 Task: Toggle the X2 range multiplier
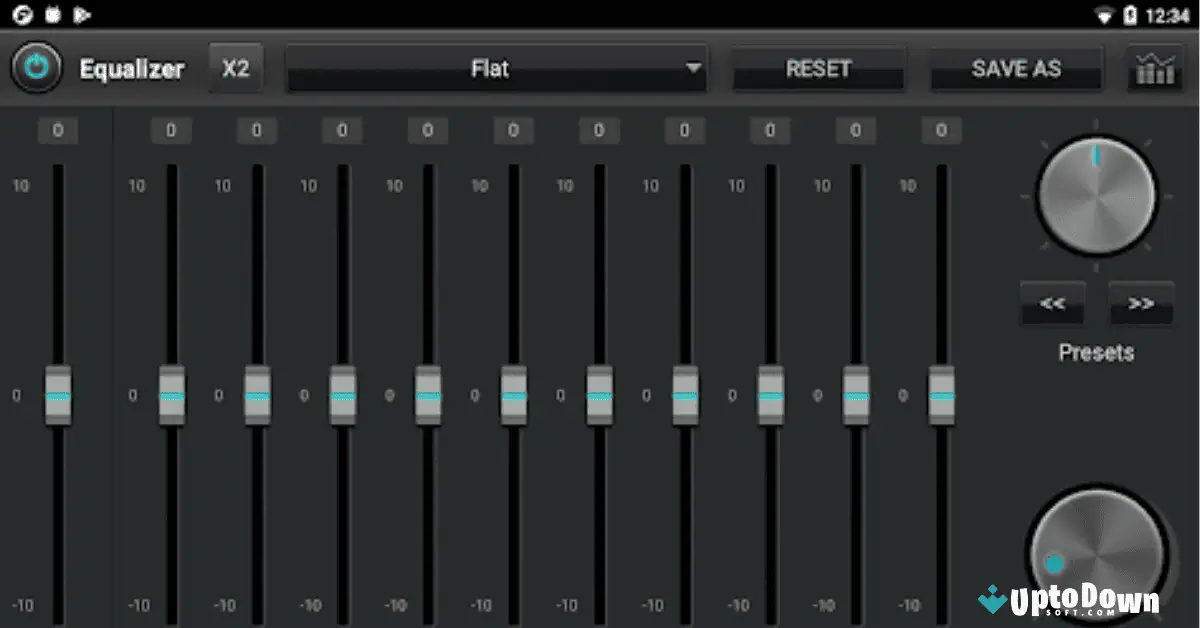click(x=236, y=68)
